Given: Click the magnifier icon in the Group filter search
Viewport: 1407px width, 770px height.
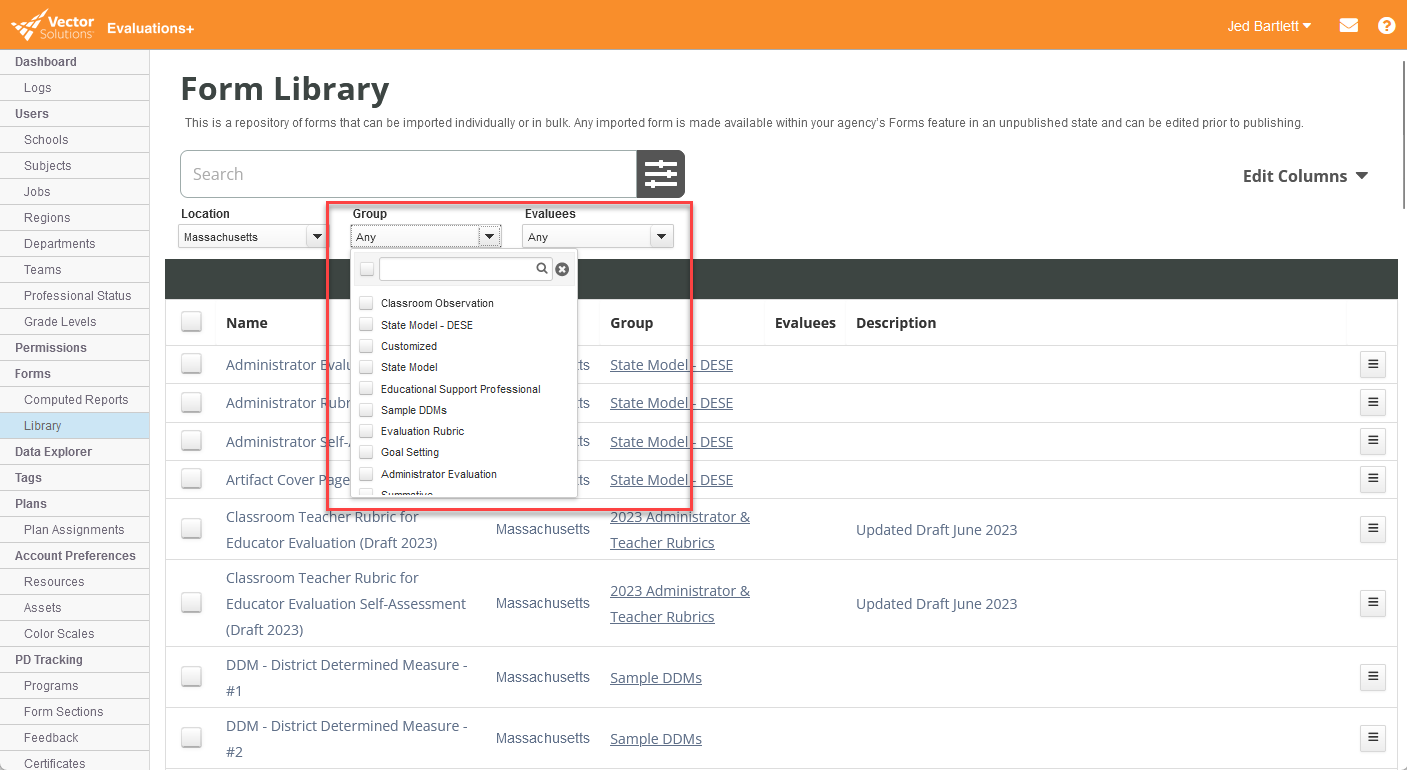Looking at the screenshot, I should (541, 268).
